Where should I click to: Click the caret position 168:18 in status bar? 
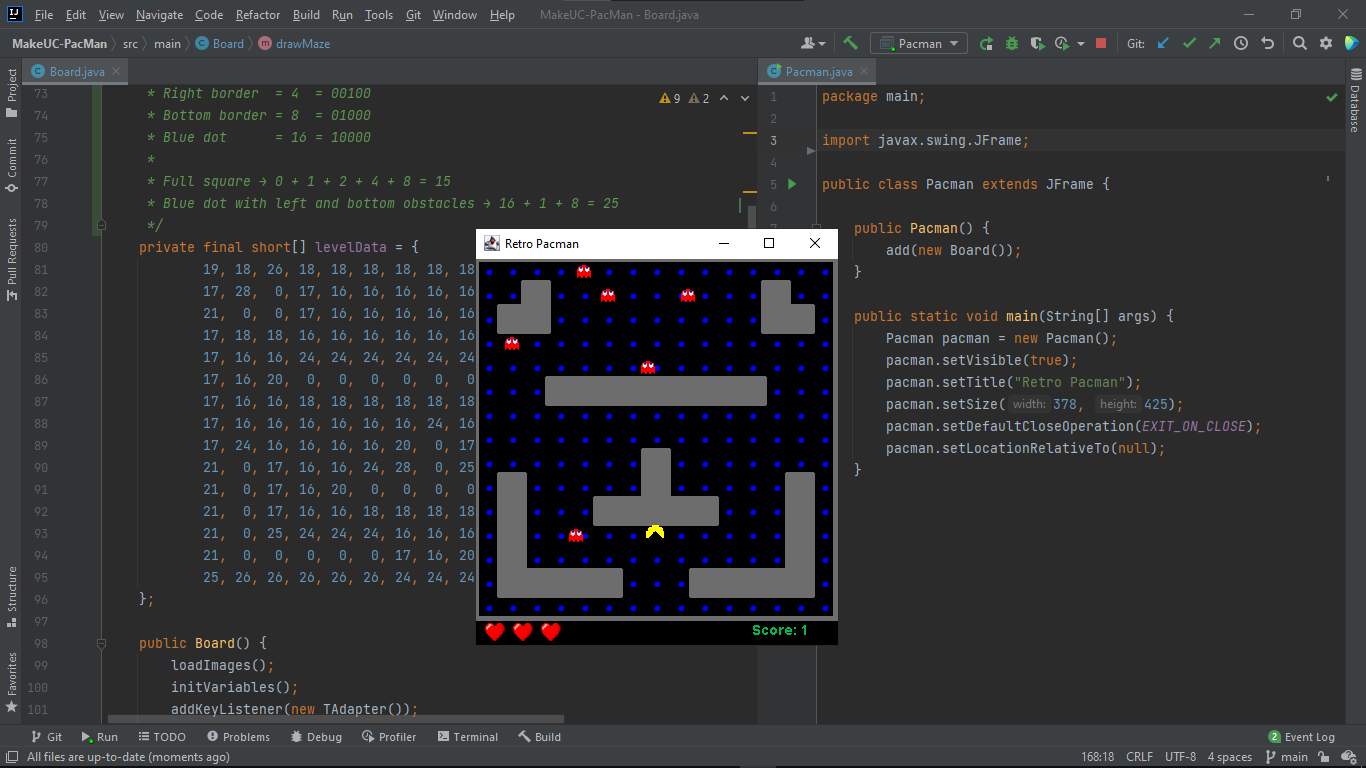pos(1096,757)
